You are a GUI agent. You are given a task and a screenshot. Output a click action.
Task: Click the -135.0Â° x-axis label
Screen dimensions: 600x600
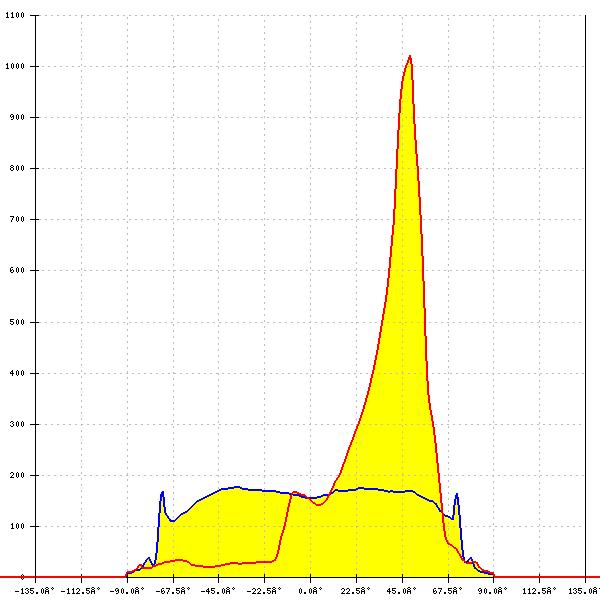[34, 591]
